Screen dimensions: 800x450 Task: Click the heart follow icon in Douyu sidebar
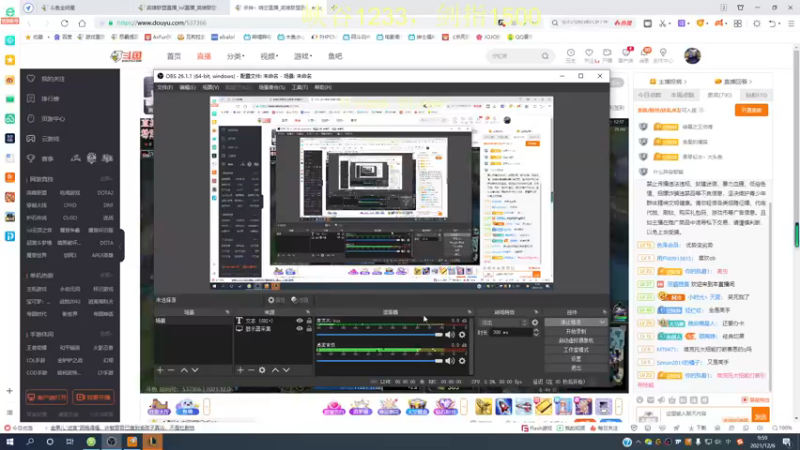pyautogui.click(x=31, y=79)
